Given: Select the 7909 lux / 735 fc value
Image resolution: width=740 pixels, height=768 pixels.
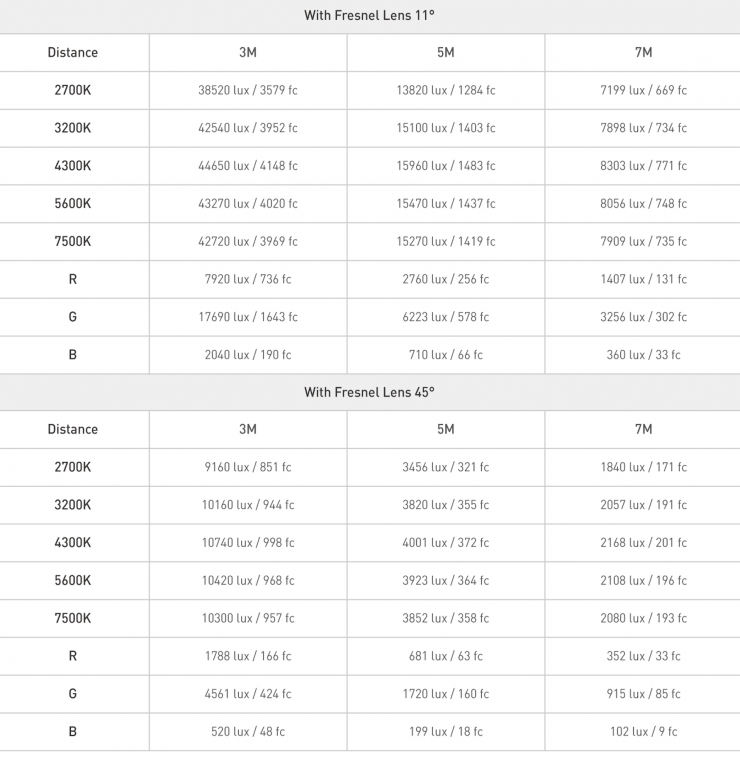Looking at the screenshot, I should coord(643,242).
